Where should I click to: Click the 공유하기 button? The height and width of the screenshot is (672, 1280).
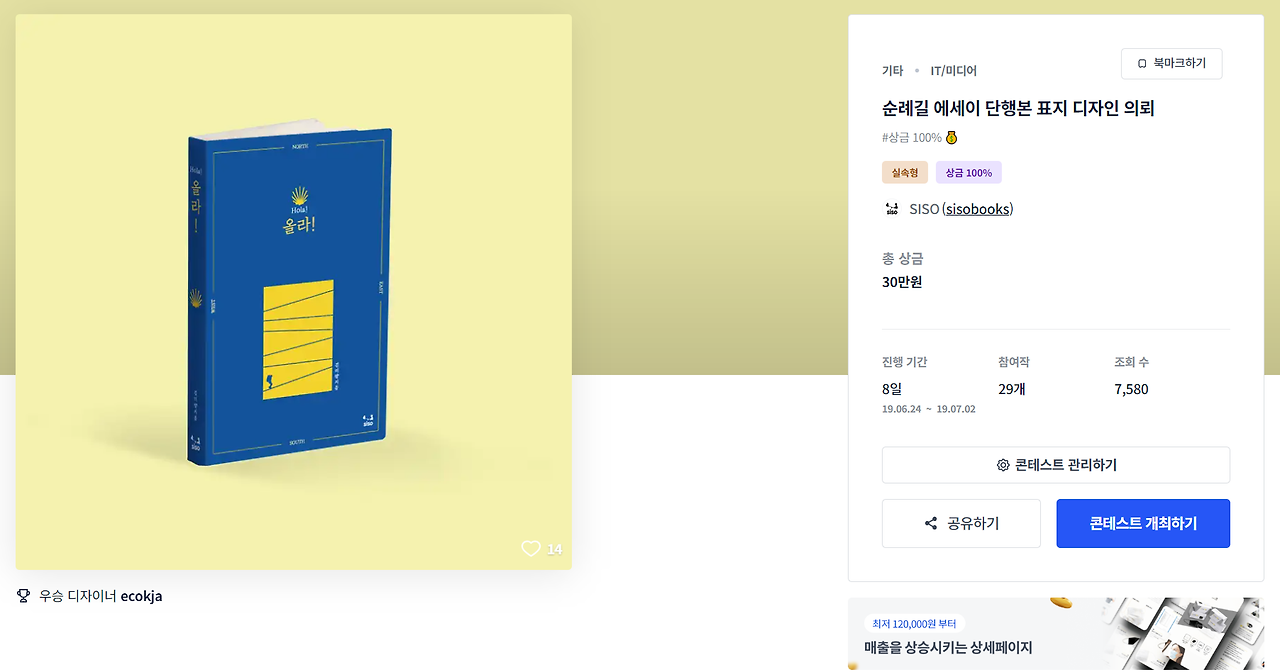[961, 523]
